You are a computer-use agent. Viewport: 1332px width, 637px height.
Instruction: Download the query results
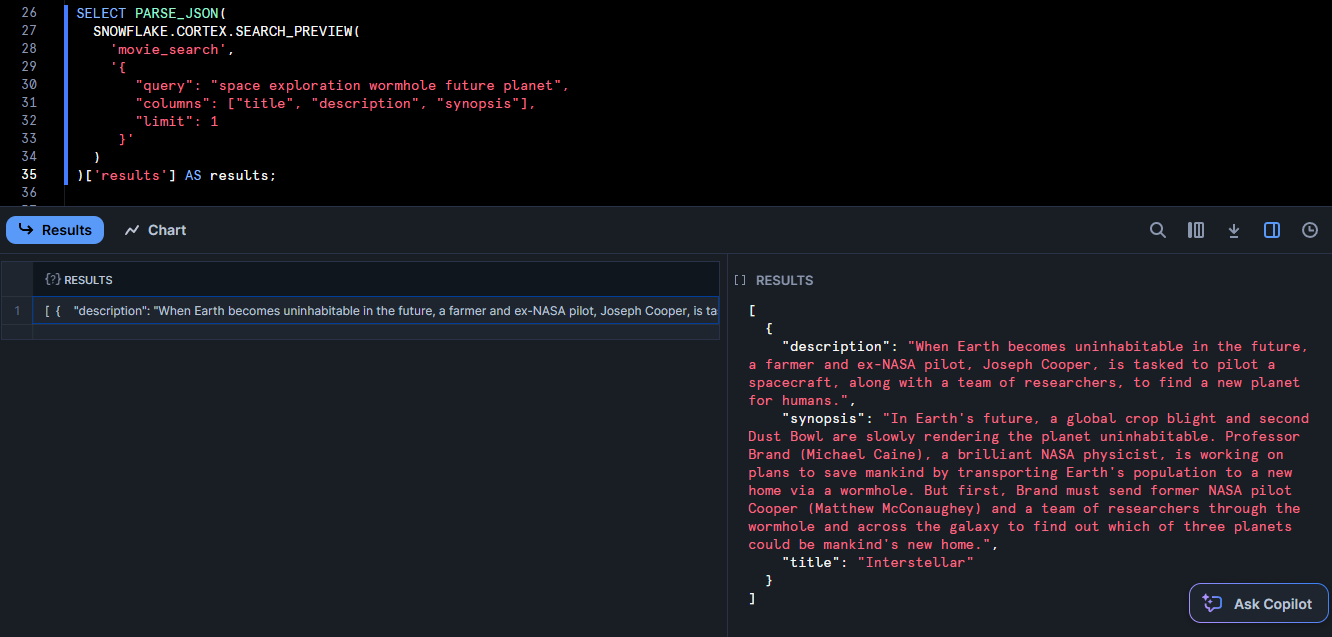pos(1233,230)
